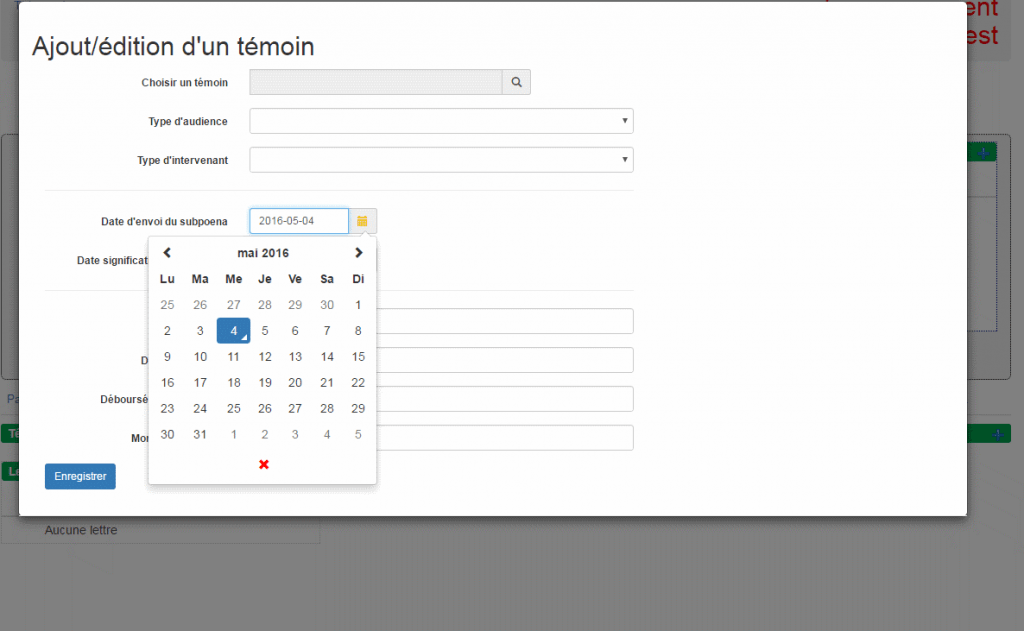Select greyed April 30 in first row

click(x=327, y=305)
